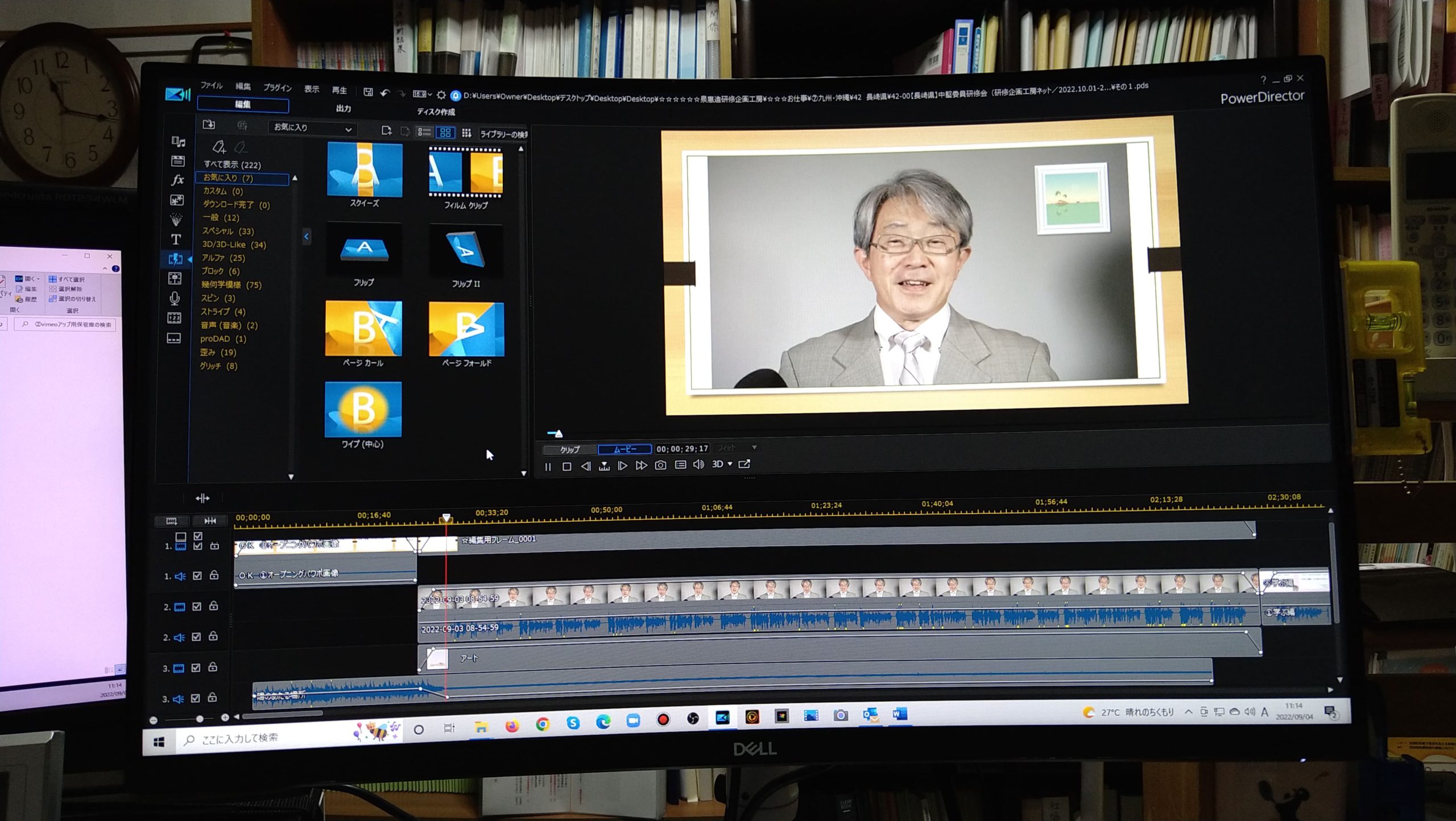Open the 3D mode dropdown arrow
1456x821 pixels.
(730, 464)
